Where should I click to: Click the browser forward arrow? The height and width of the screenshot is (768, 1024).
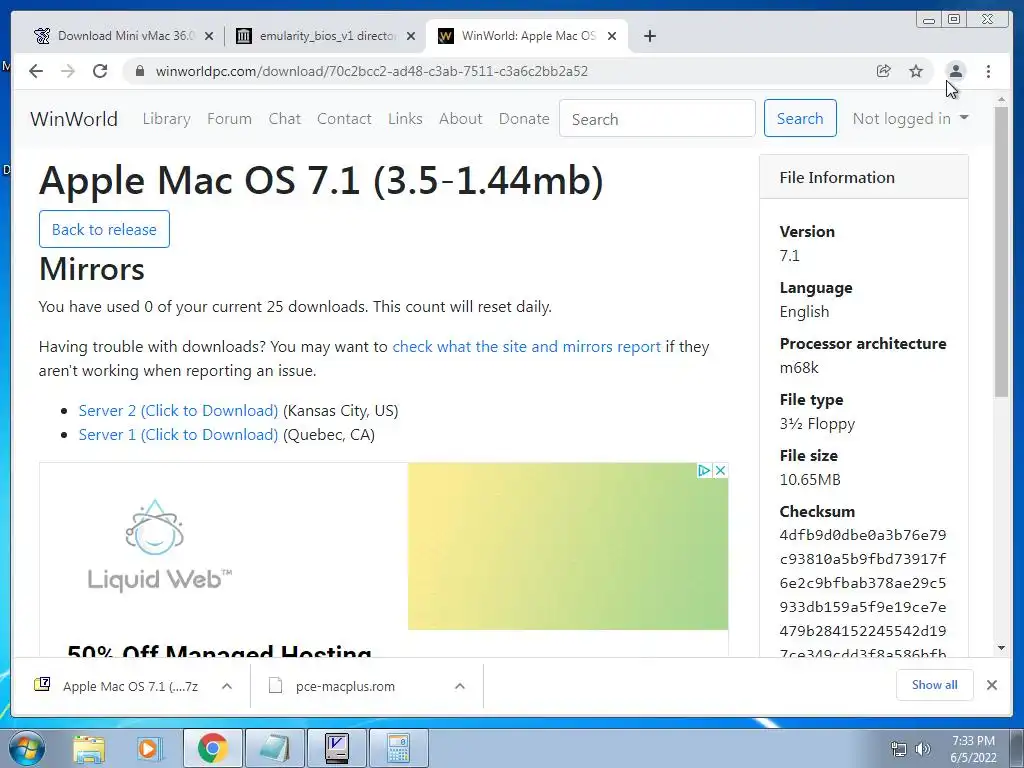click(x=68, y=71)
